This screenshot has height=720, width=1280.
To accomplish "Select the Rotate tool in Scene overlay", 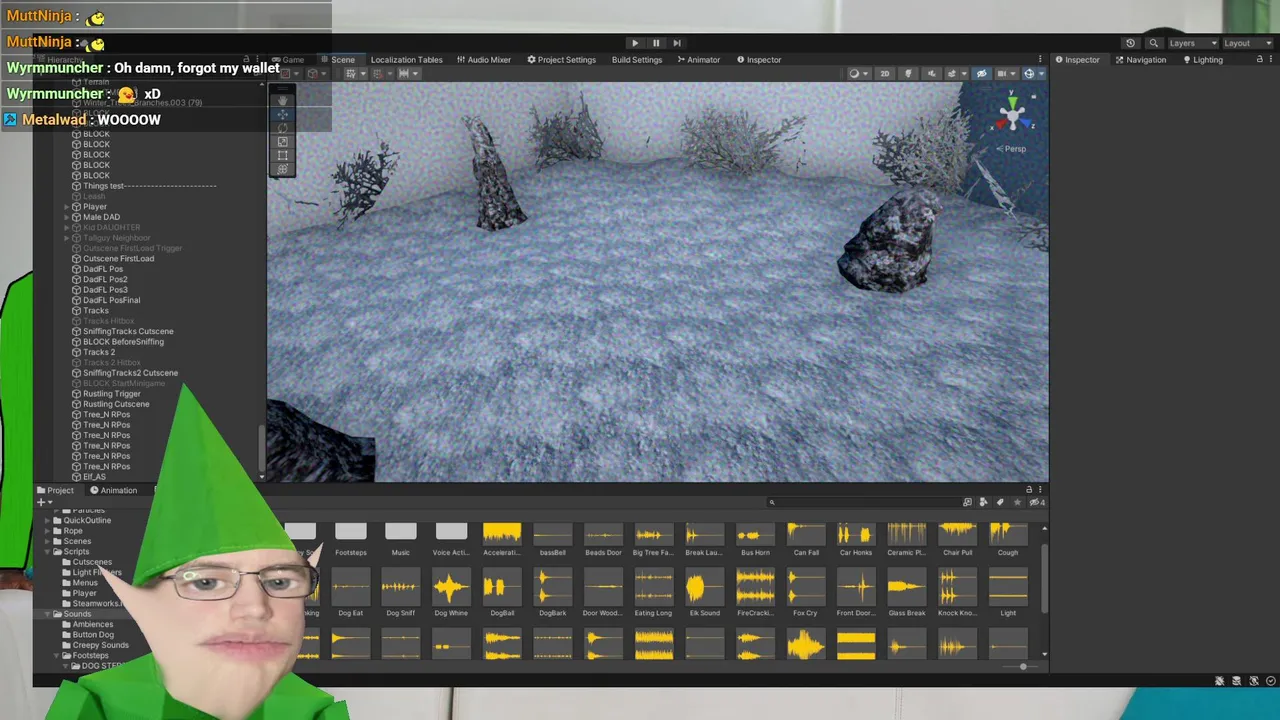I will 283,128.
